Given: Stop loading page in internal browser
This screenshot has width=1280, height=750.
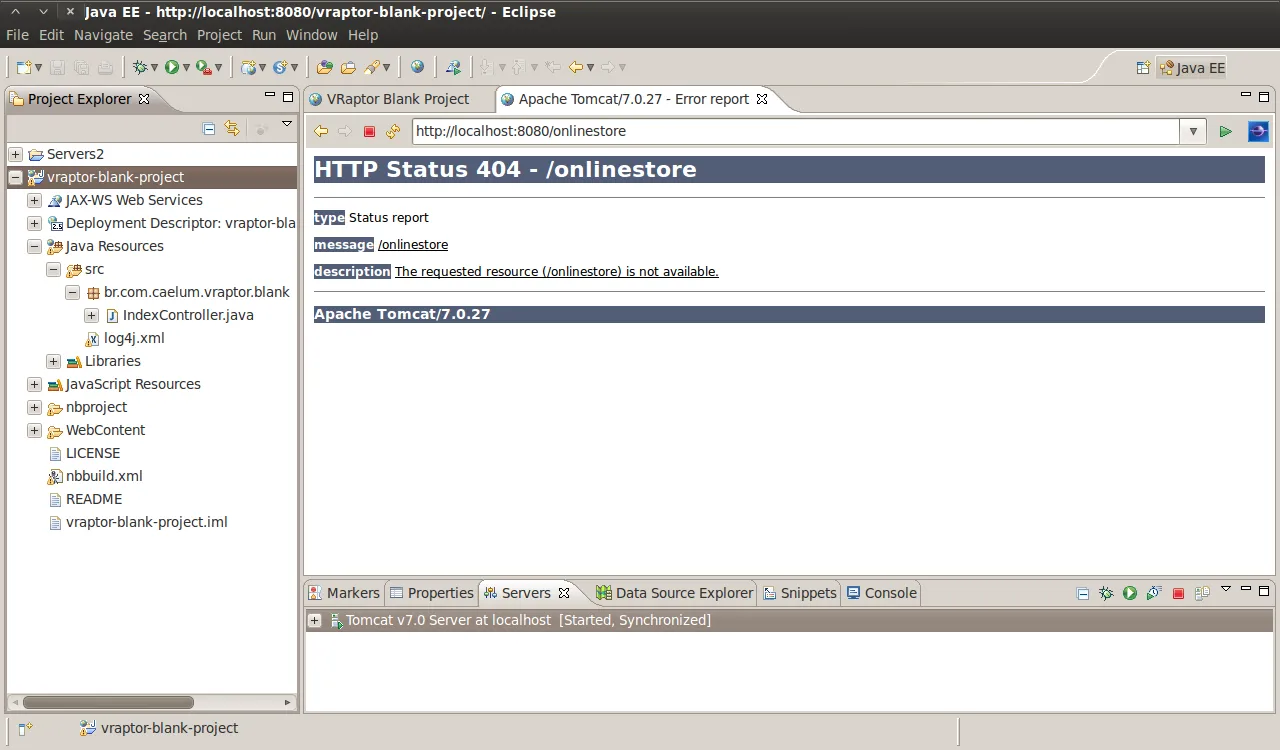Looking at the screenshot, I should pos(369,131).
